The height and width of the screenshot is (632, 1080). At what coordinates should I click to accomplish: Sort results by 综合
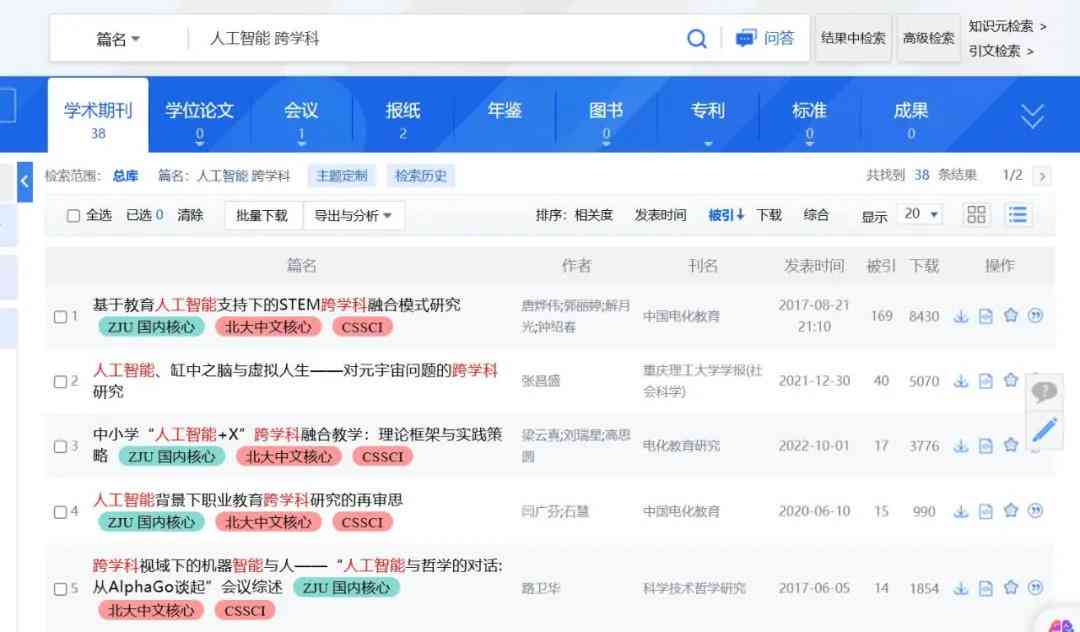[816, 215]
